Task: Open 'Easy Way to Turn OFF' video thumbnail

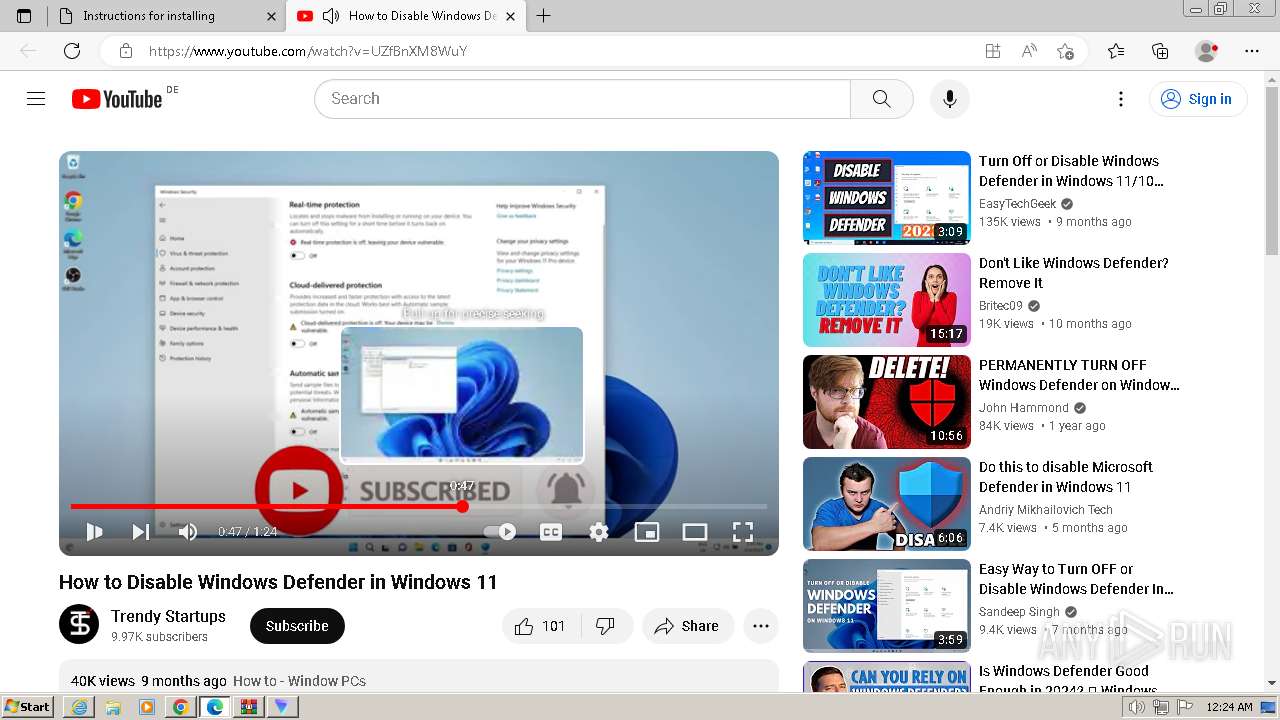Action: pos(887,606)
